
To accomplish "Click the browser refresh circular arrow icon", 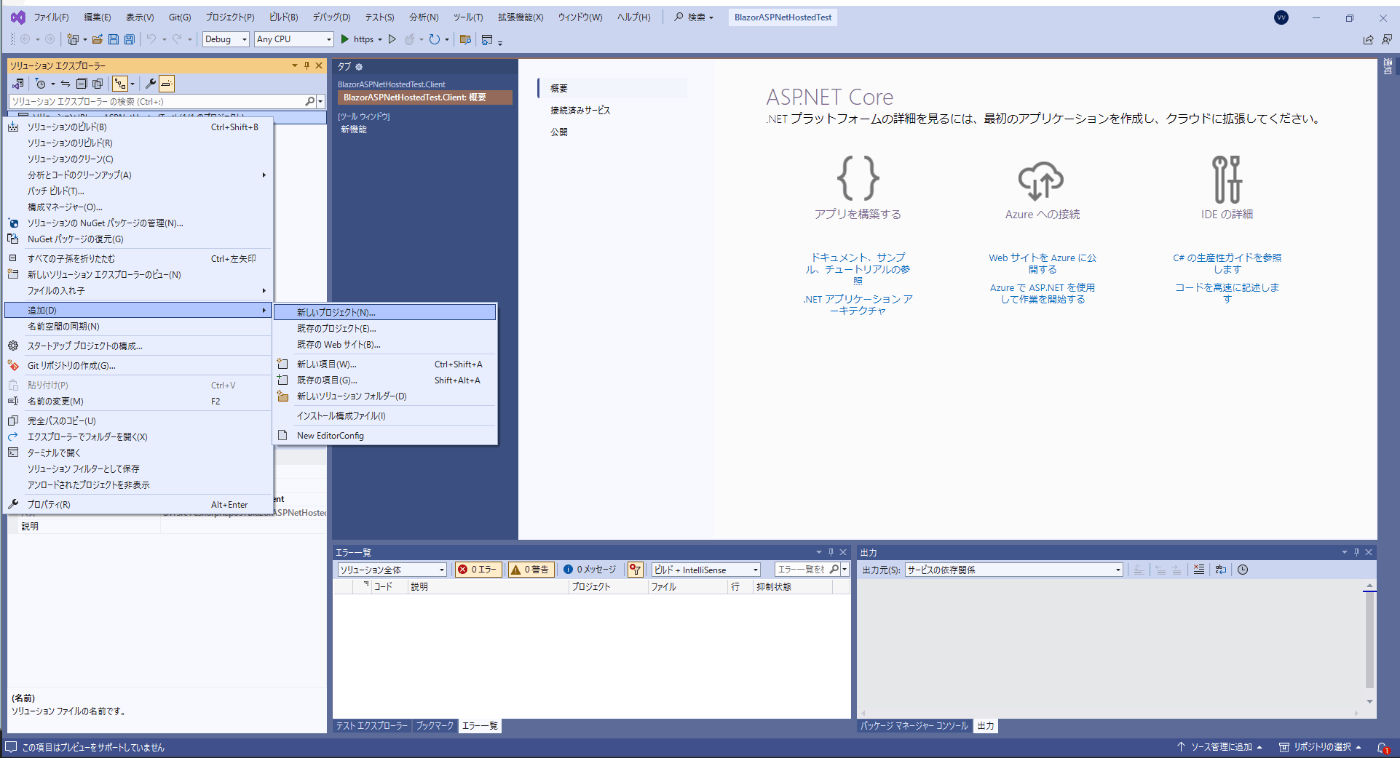I will [434, 39].
